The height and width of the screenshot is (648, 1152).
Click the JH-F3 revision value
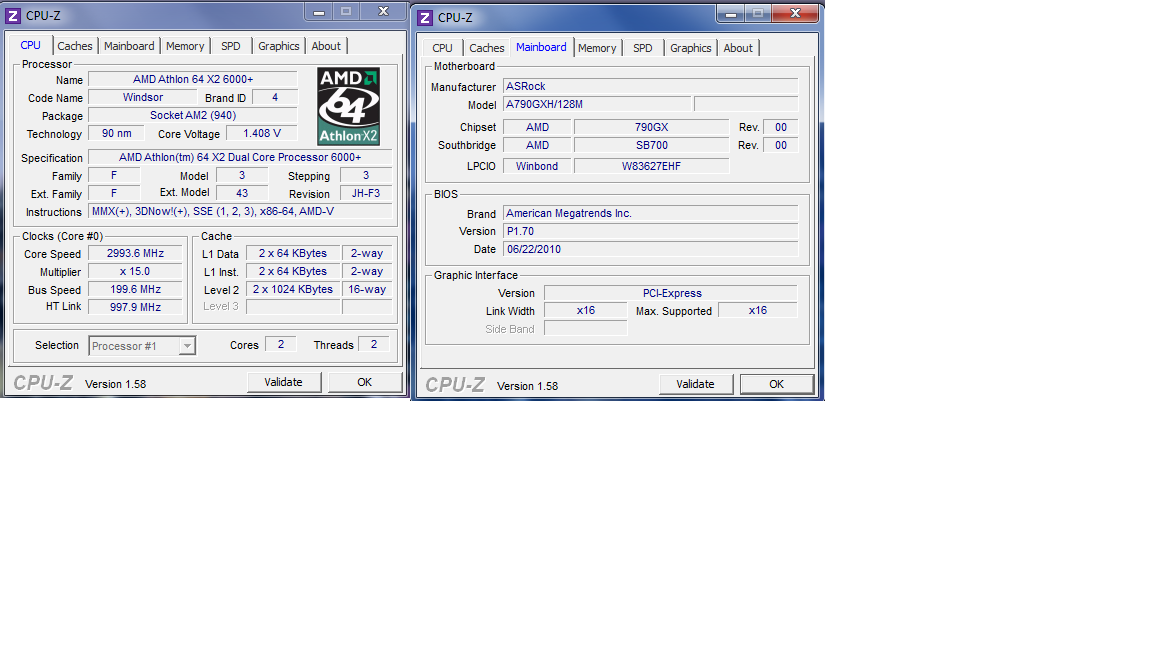366,193
